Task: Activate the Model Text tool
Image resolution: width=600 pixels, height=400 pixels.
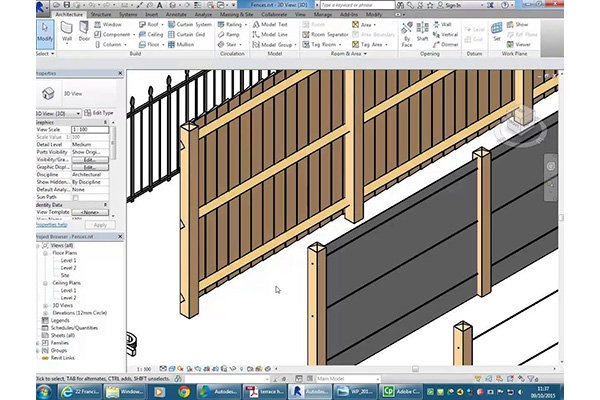Action: point(270,24)
